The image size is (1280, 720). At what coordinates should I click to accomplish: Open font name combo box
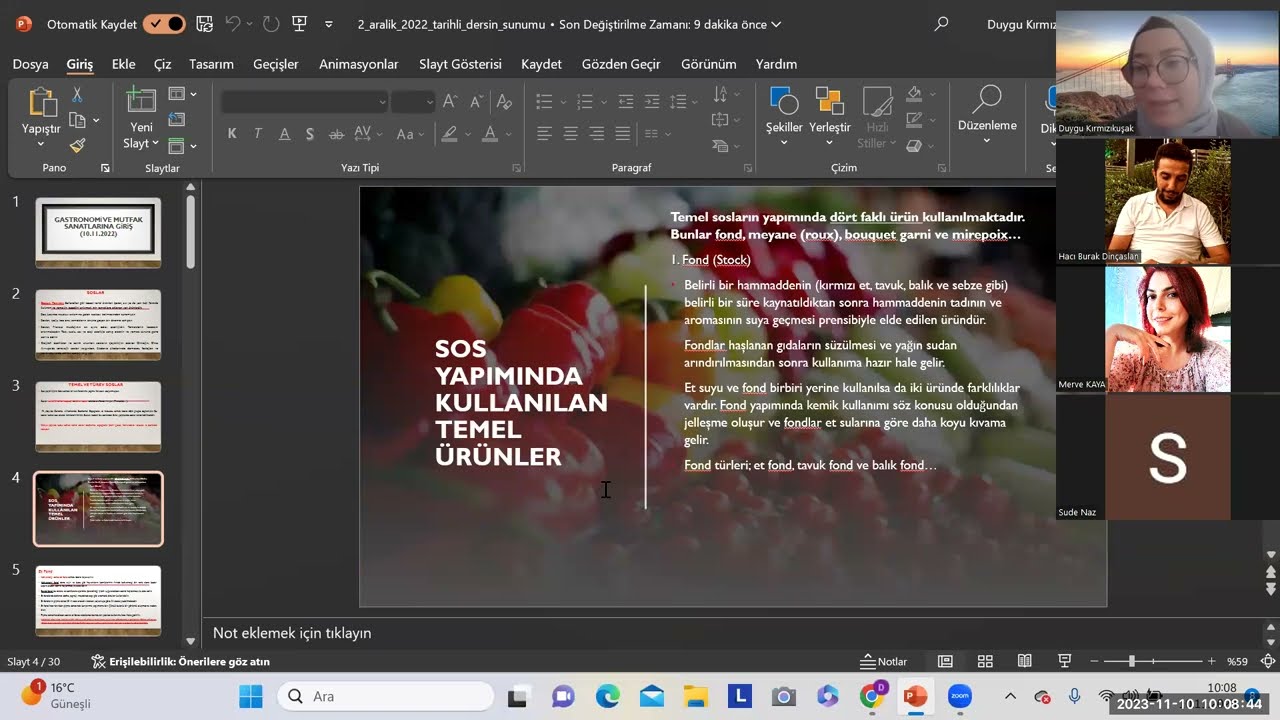(x=305, y=101)
